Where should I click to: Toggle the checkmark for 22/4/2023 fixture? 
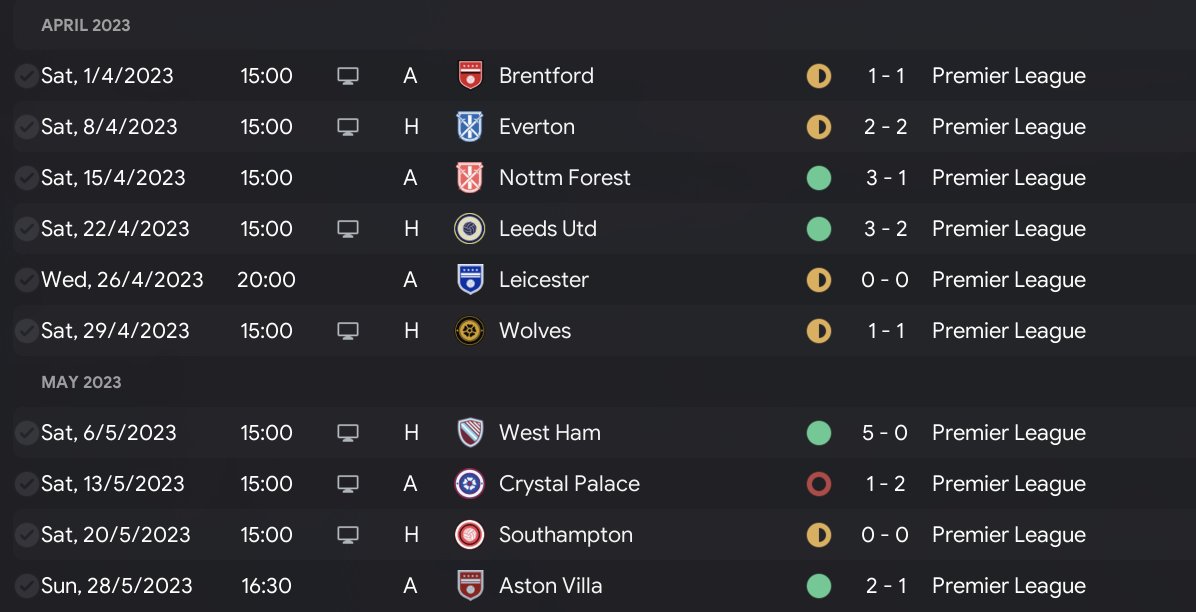[x=26, y=229]
